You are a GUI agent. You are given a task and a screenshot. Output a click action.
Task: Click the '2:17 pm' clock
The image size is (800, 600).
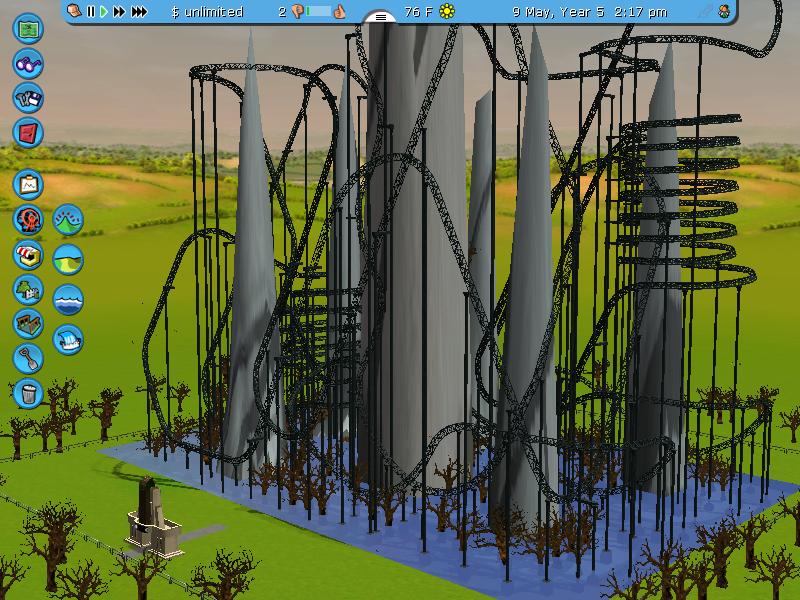(641, 12)
